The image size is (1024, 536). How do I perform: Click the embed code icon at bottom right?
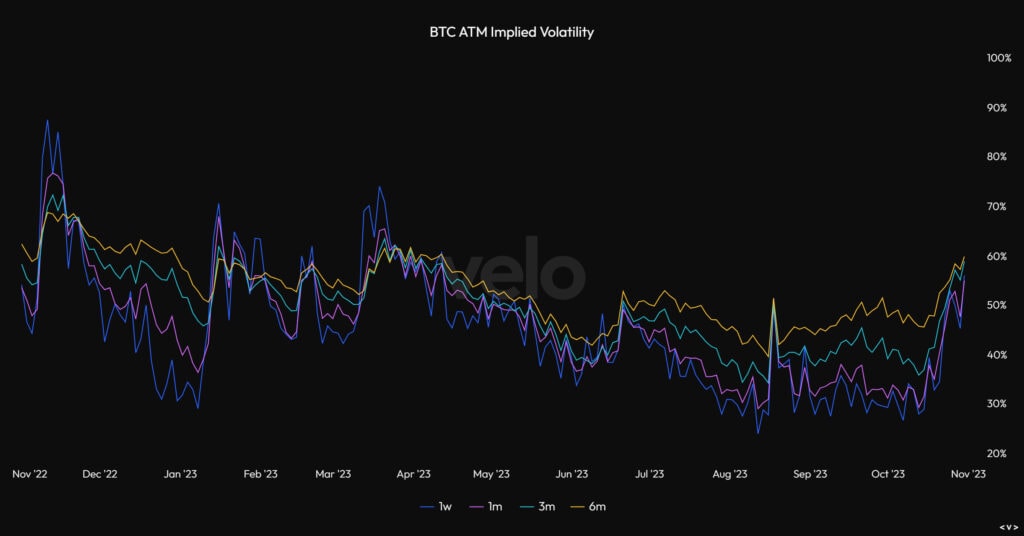(x=1008, y=528)
